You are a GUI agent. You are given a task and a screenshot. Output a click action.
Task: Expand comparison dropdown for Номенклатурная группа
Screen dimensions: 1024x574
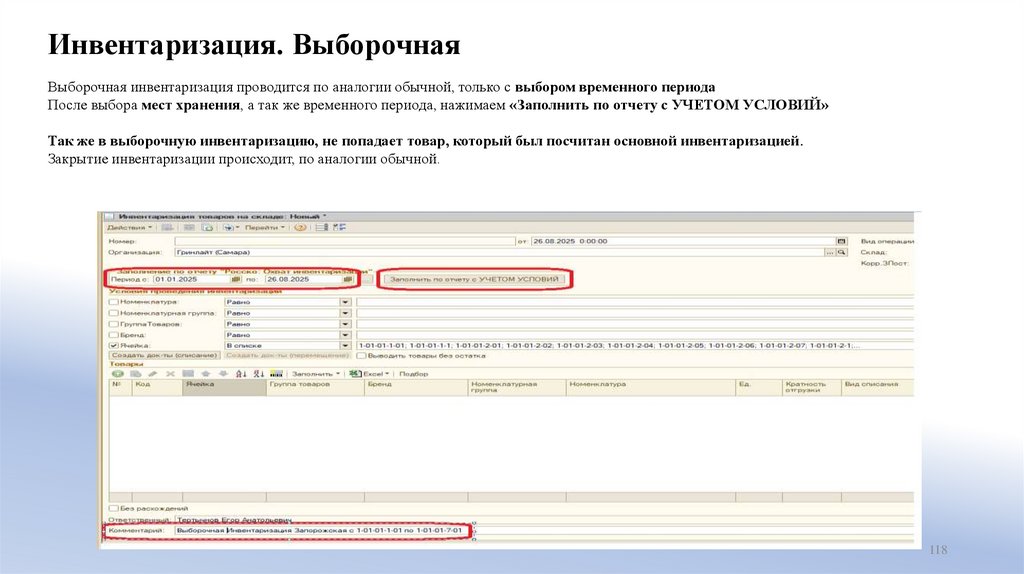click(345, 313)
